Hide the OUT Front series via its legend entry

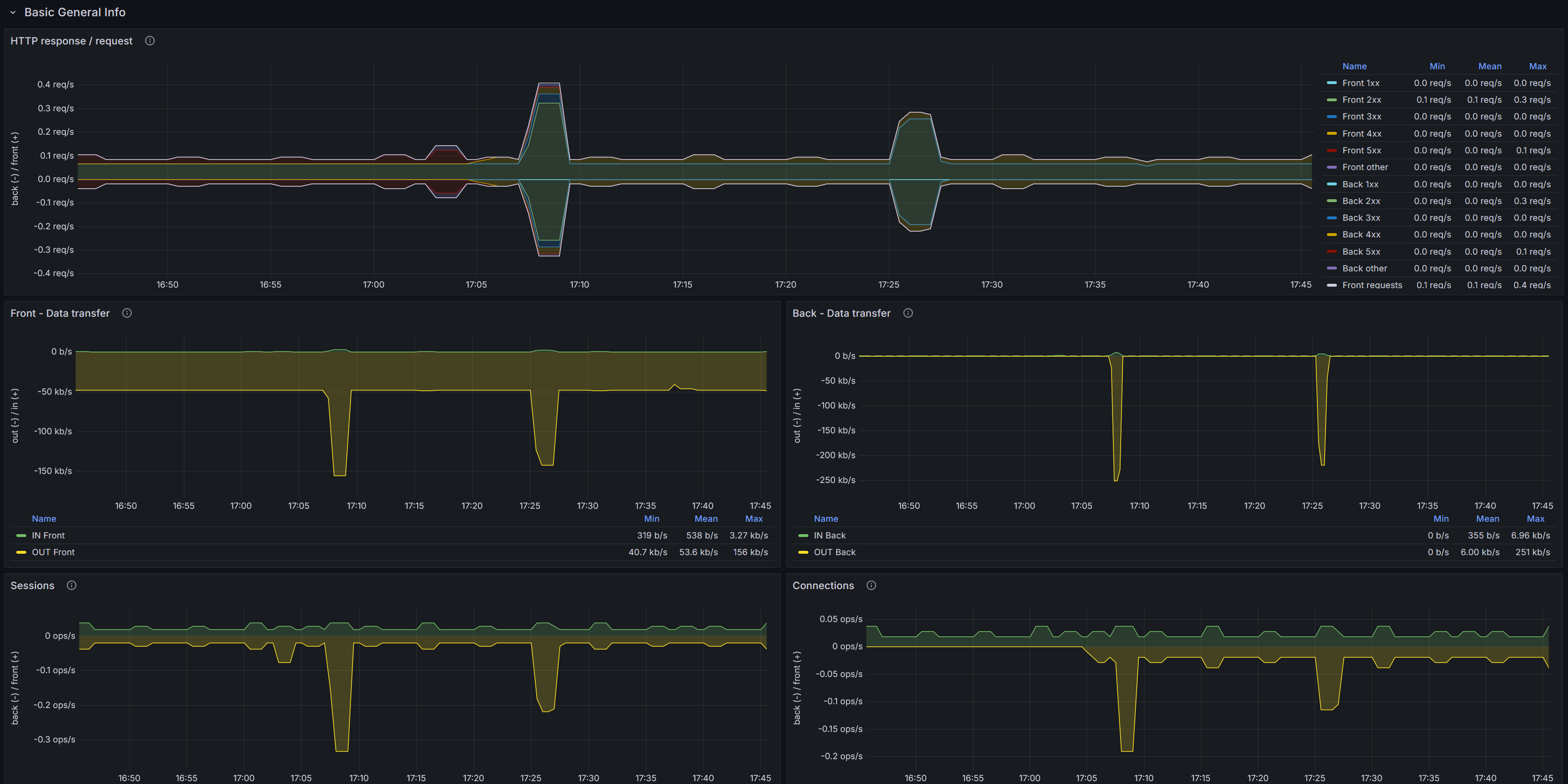[53, 552]
